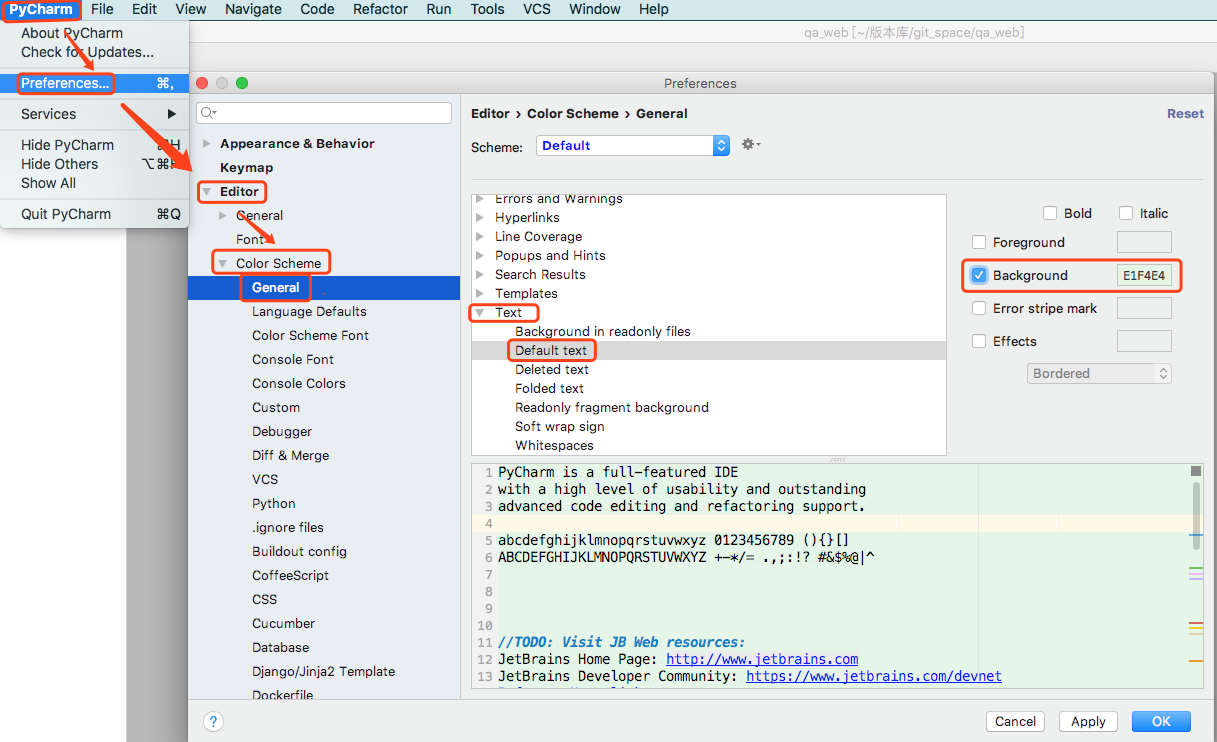Choose Preferences... in PyCharm menu
Screen dimensions: 1217x742
[x=94, y=83]
